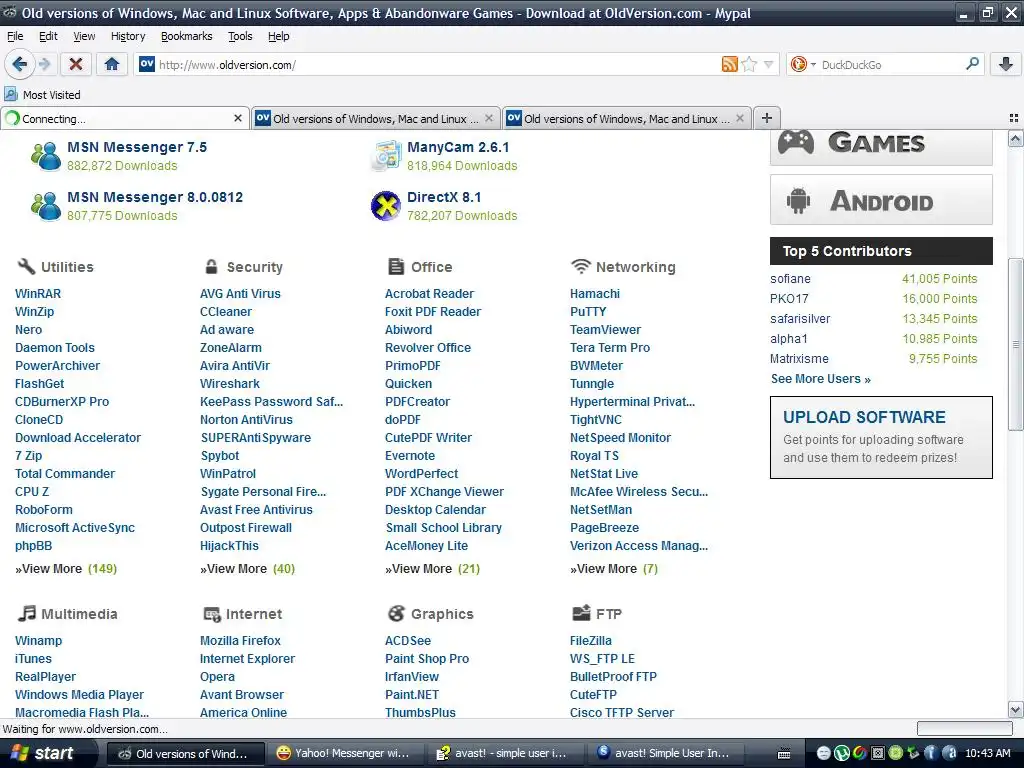Click the RSS feed icon in address bar
Viewport: 1024px width, 768px height.
pos(729,64)
